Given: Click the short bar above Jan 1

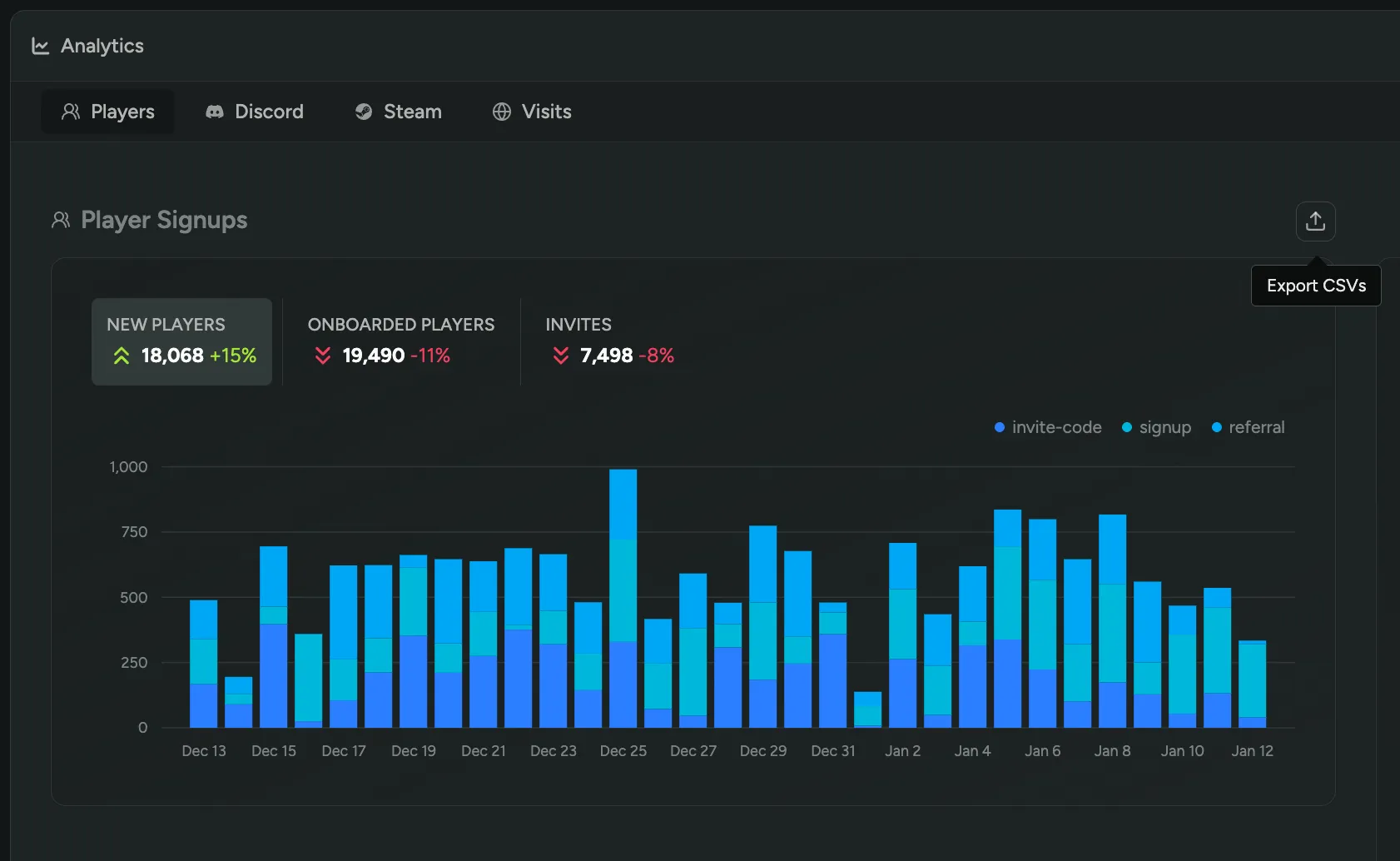Looking at the screenshot, I should point(868,708).
